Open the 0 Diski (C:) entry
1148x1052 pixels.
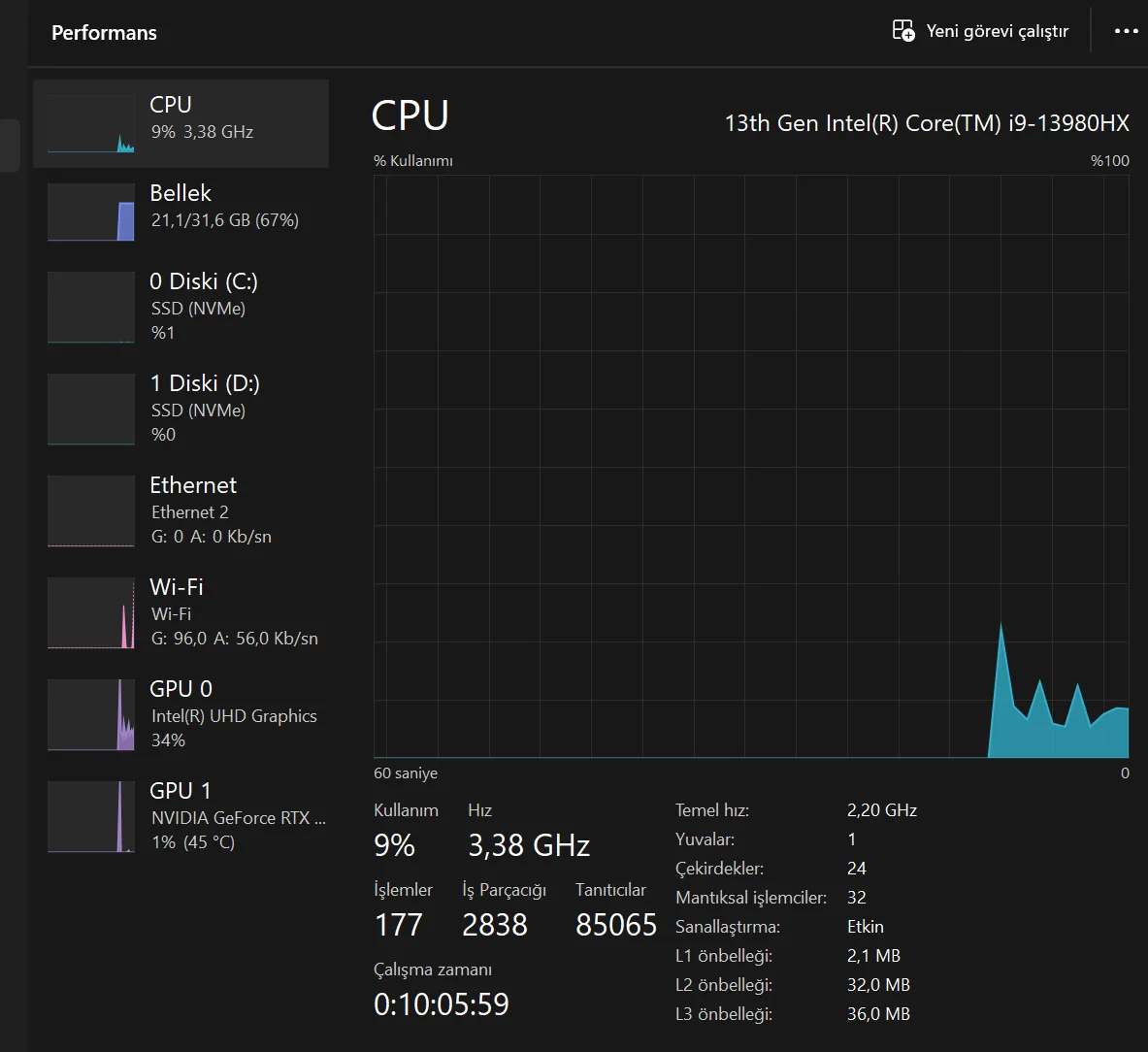click(x=180, y=307)
